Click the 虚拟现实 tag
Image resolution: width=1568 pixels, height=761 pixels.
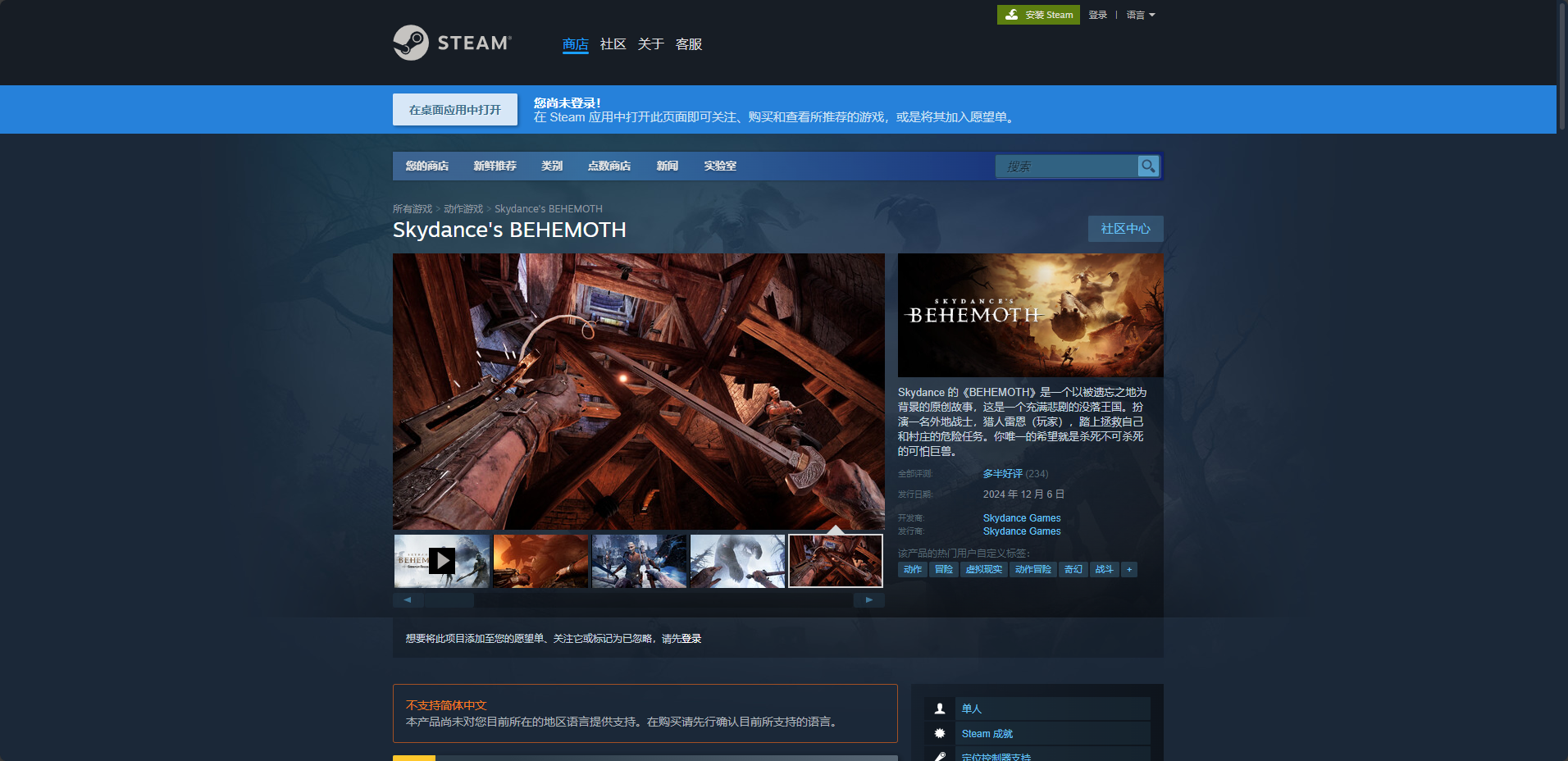click(x=984, y=569)
